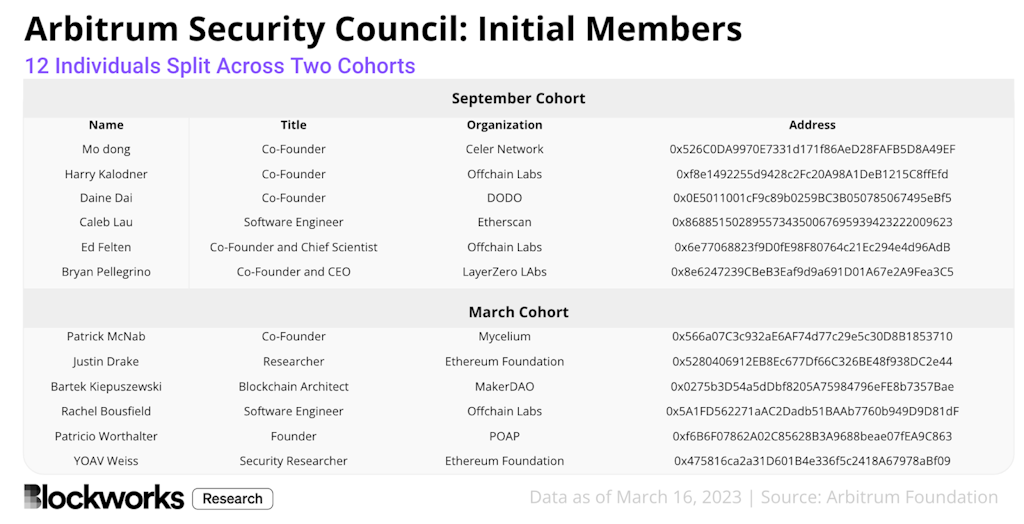The image size is (1024, 524).
Task: Click the Name column header
Action: click(106, 125)
